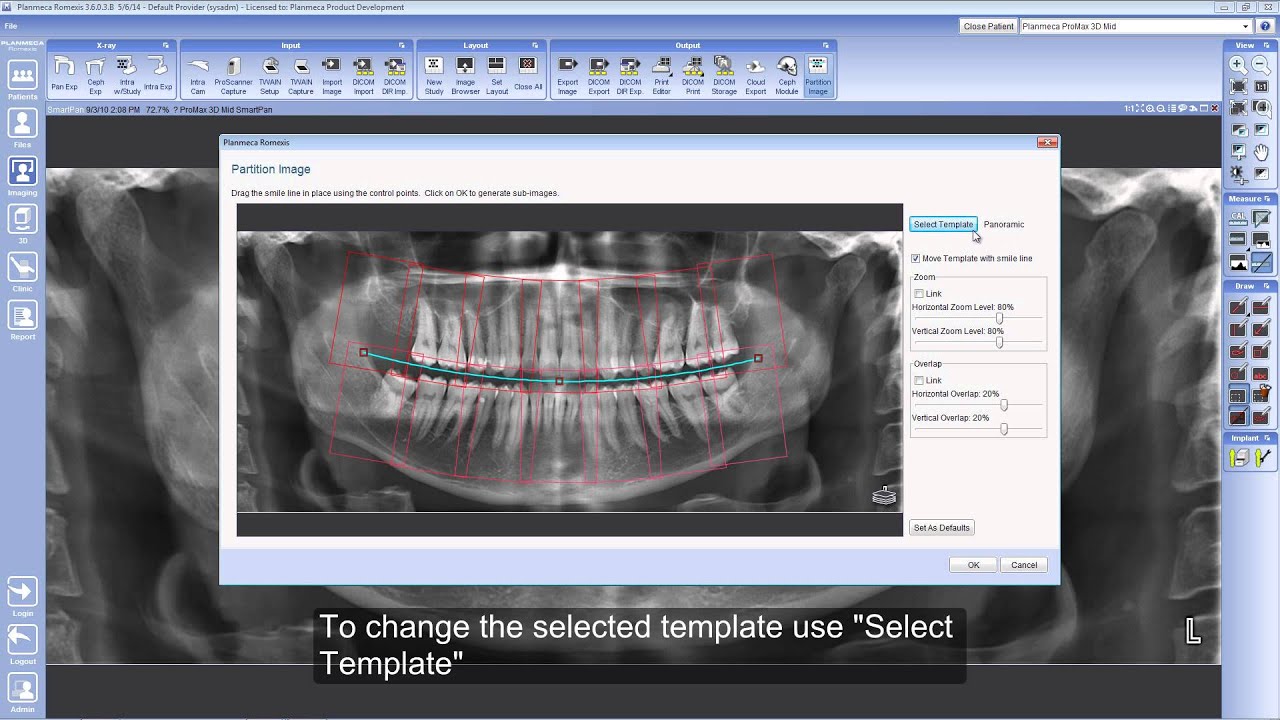Click the Import Image icon
1280x720 pixels.
[332, 75]
